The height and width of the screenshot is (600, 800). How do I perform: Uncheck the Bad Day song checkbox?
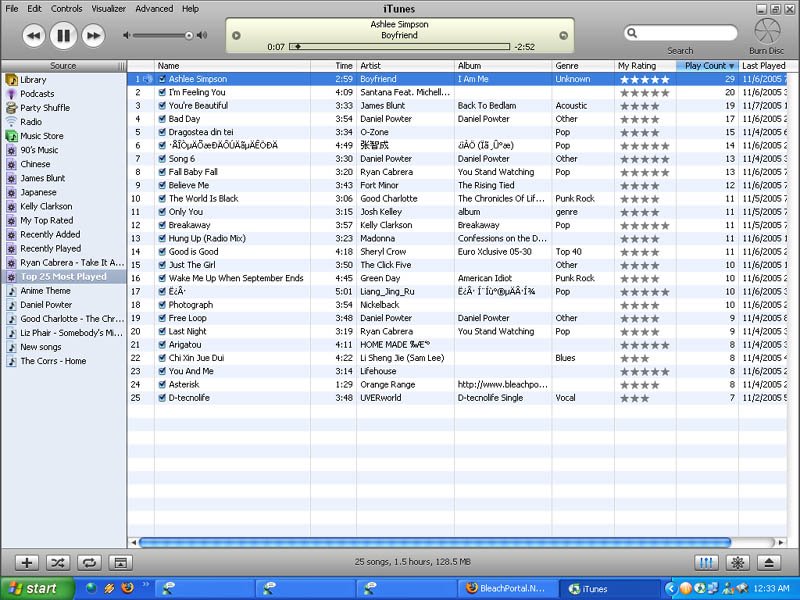(162, 119)
